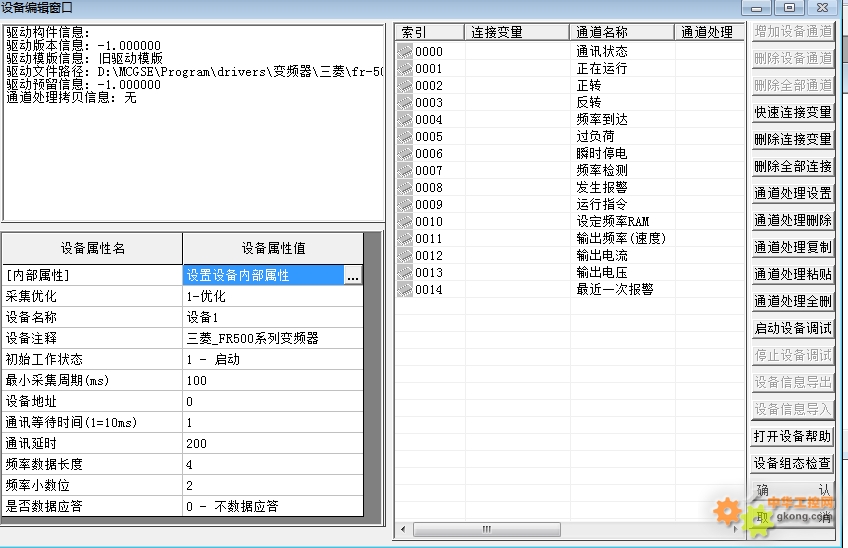848x548 pixels.
Task: Click the channel list horizontal scrollbar
Action: point(570,529)
